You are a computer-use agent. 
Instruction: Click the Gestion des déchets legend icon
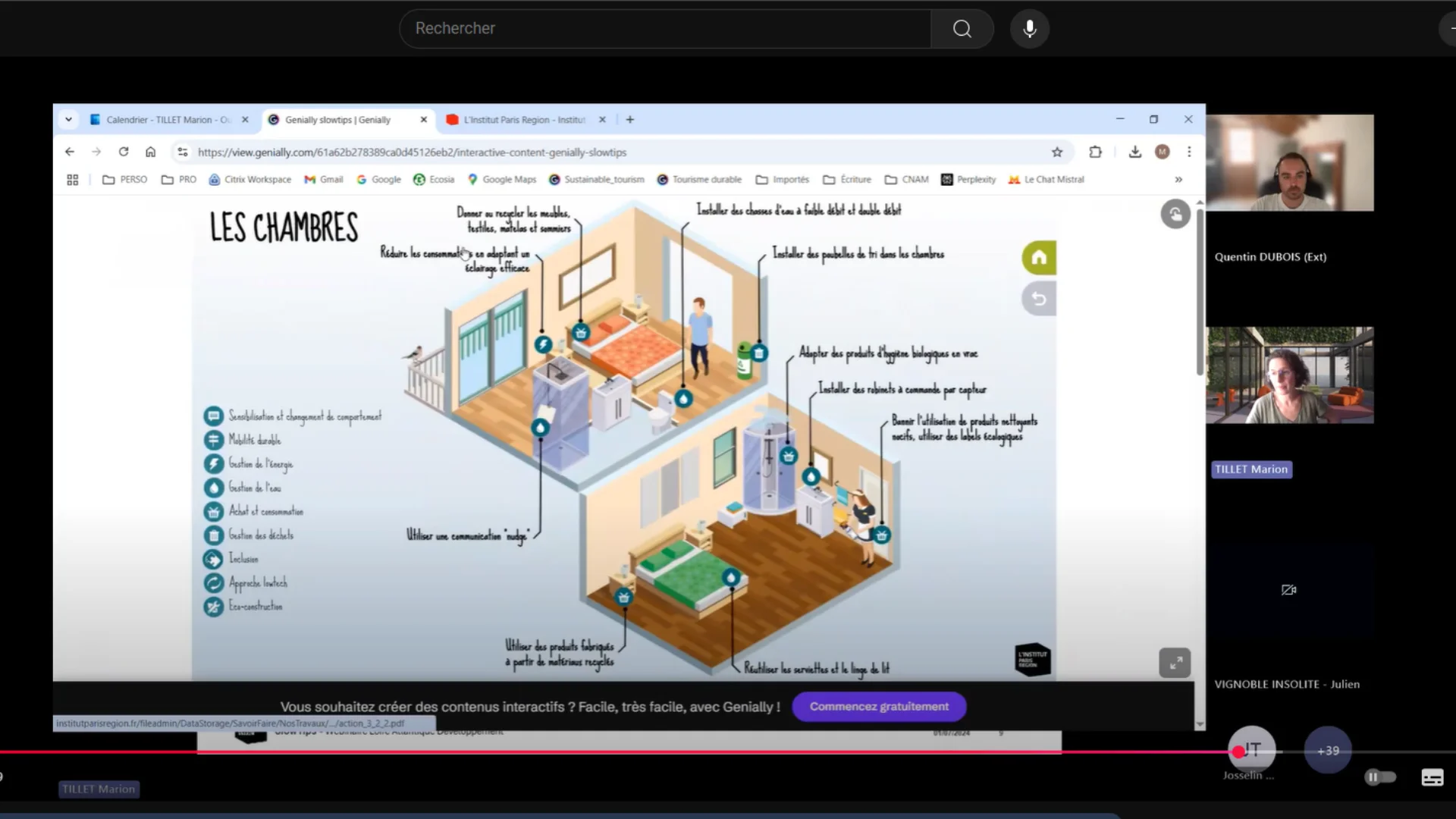(214, 535)
